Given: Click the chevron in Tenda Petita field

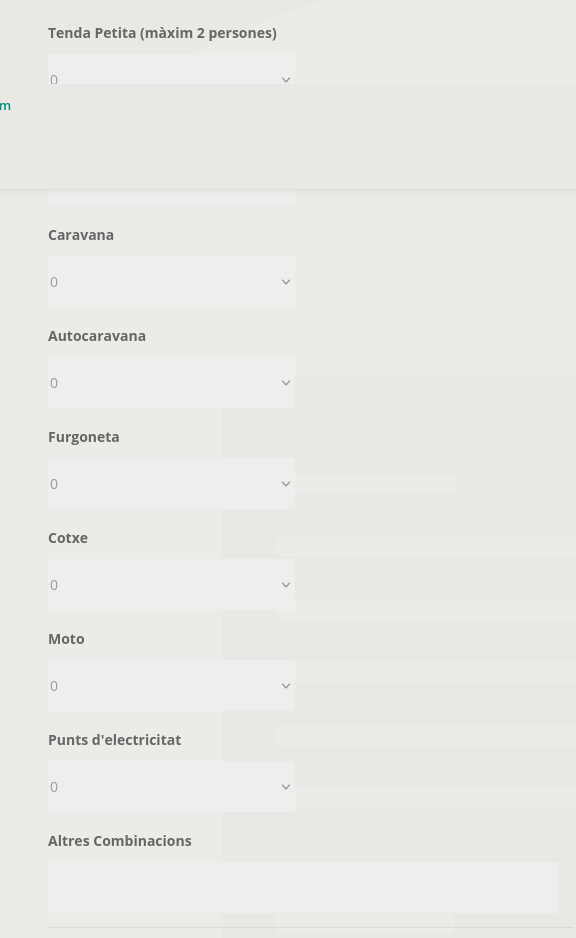Looking at the screenshot, I should pyautogui.click(x=286, y=80).
